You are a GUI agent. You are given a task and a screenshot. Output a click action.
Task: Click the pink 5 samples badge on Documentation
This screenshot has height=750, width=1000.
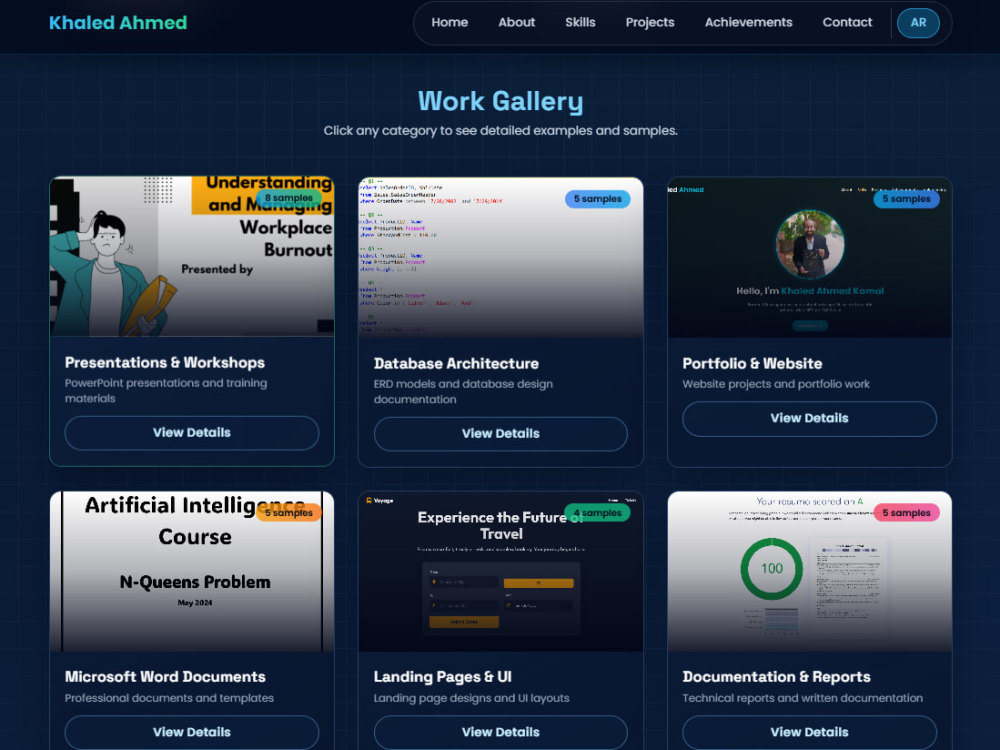click(x=906, y=513)
